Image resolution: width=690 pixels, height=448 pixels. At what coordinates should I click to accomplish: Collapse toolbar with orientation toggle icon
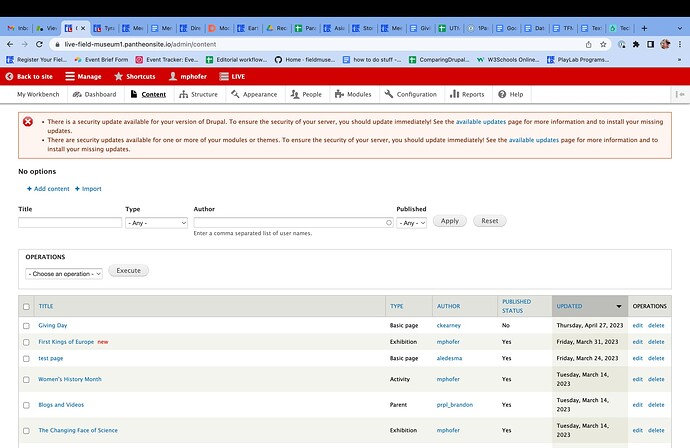click(680, 94)
